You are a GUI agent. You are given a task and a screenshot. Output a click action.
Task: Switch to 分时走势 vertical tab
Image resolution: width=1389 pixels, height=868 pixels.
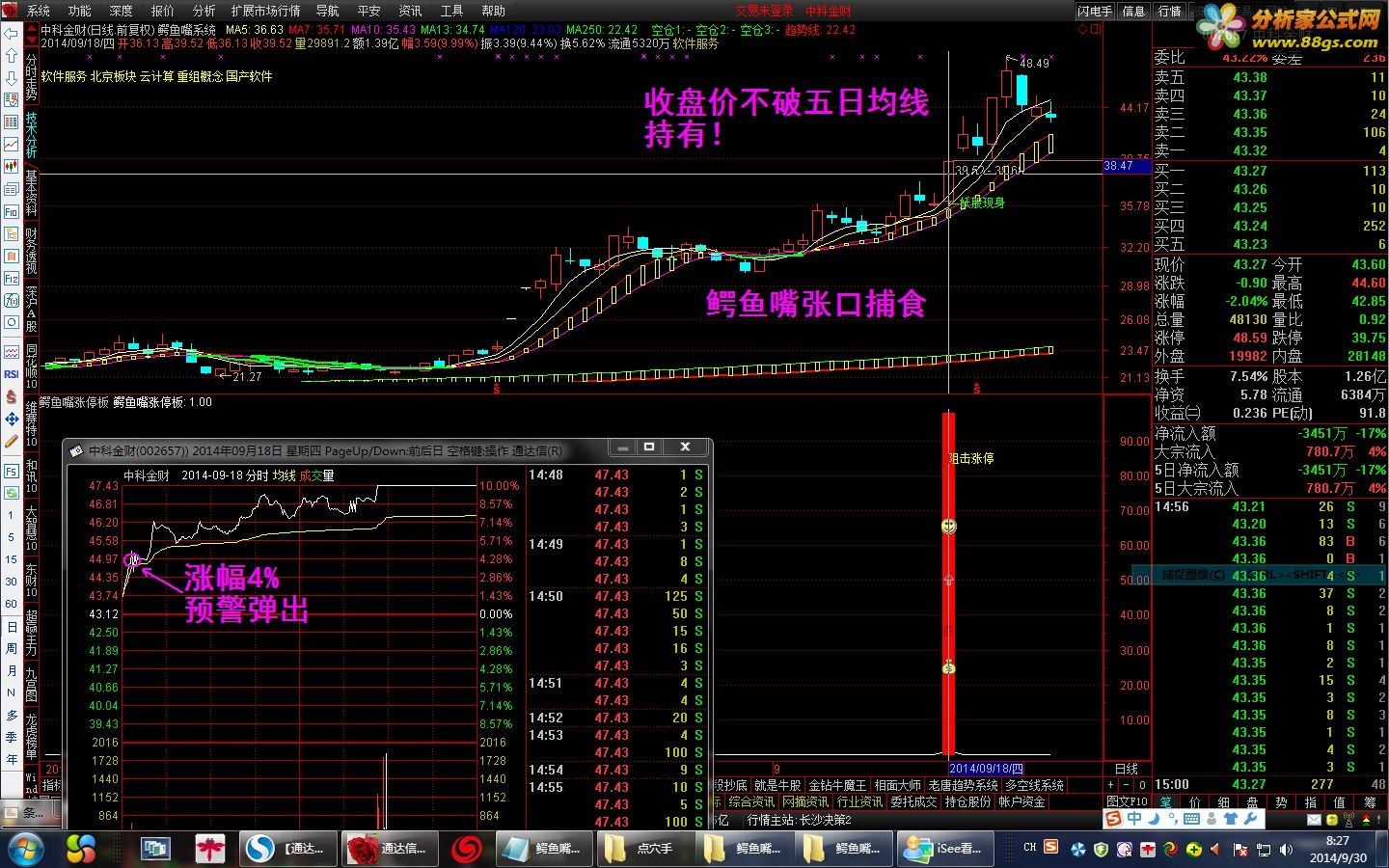[x=31, y=77]
